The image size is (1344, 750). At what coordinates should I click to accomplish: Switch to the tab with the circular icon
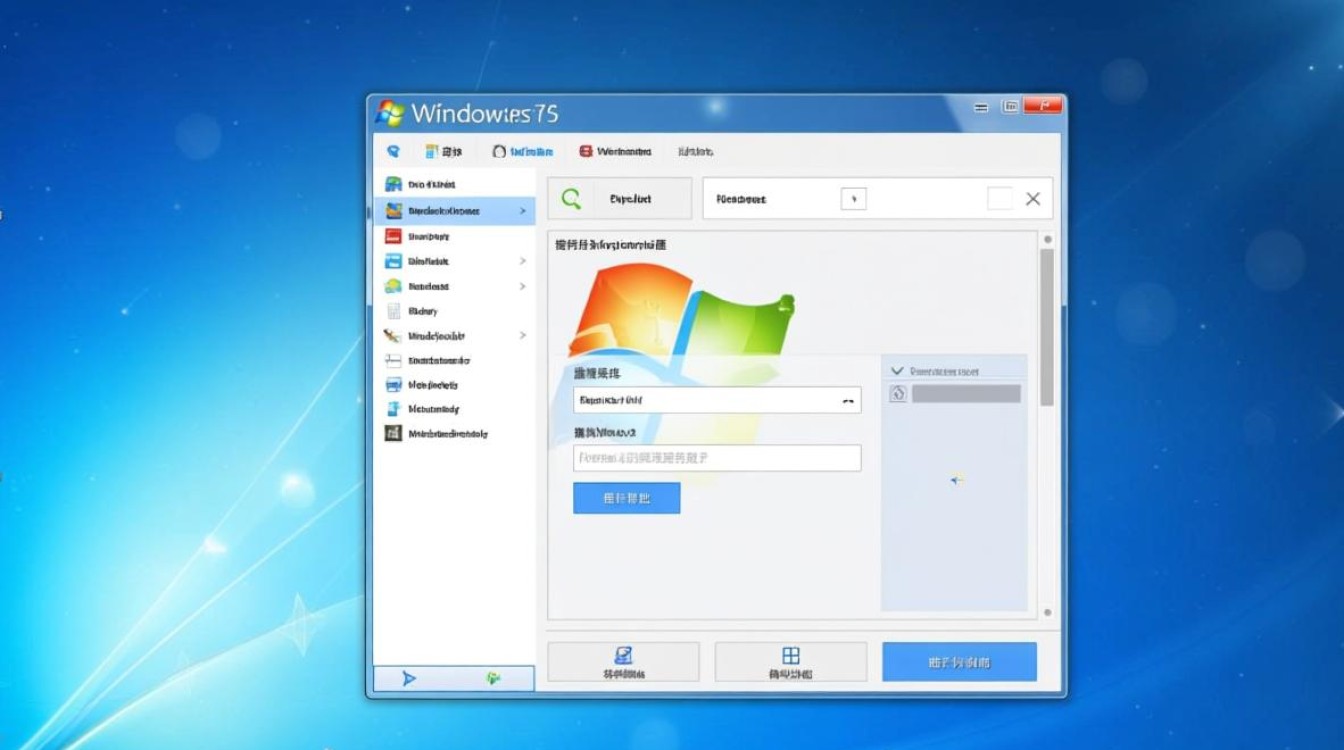pos(522,151)
